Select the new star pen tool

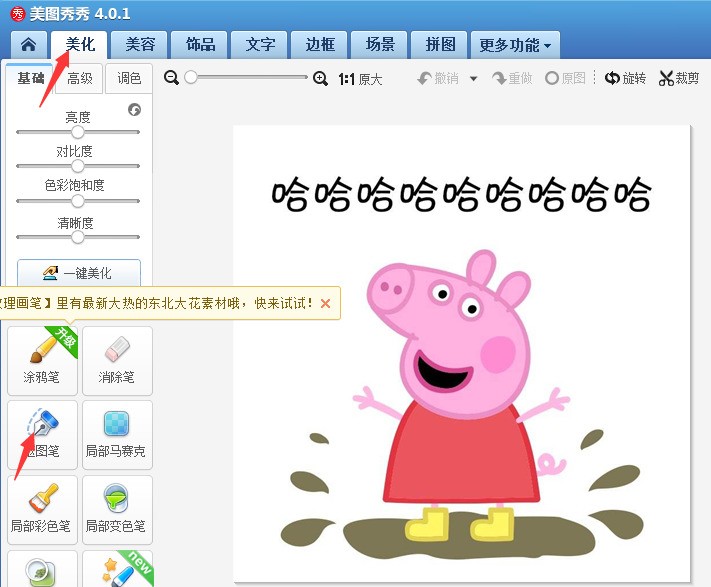117,569
